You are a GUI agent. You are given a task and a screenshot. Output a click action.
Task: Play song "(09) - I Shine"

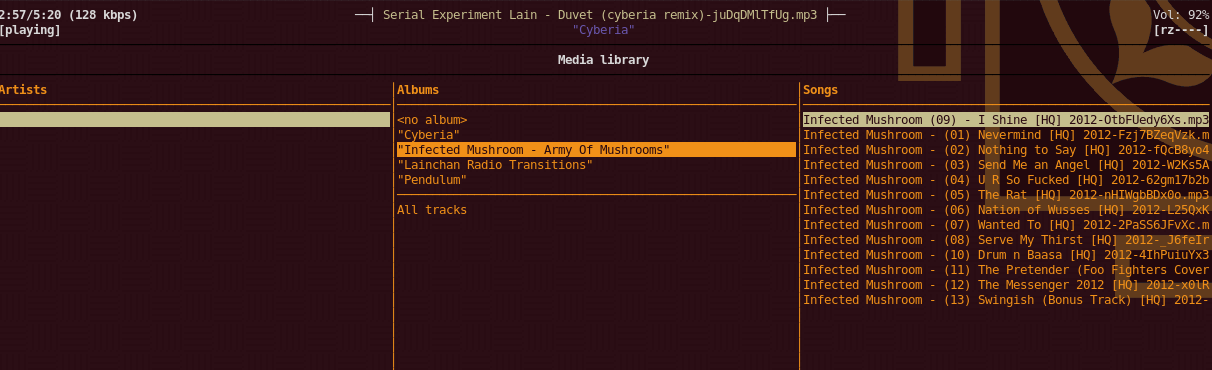1006,120
